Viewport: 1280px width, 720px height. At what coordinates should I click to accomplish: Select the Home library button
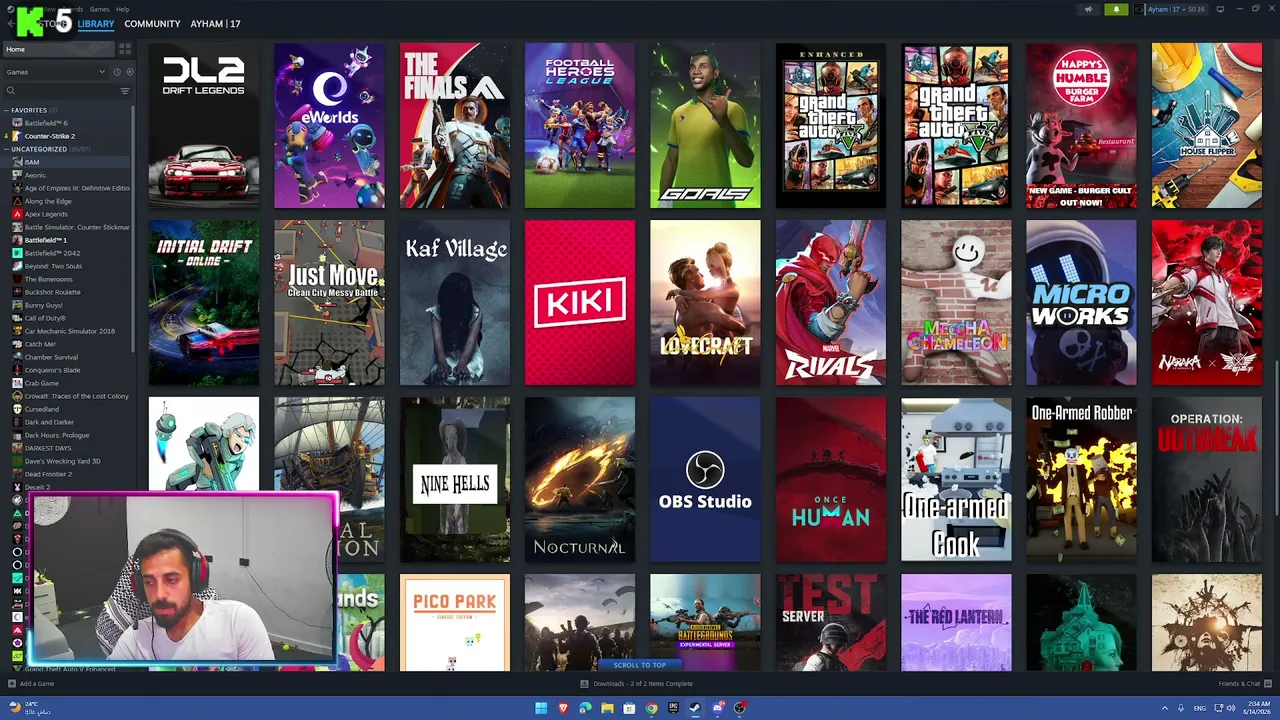pyautogui.click(x=58, y=49)
